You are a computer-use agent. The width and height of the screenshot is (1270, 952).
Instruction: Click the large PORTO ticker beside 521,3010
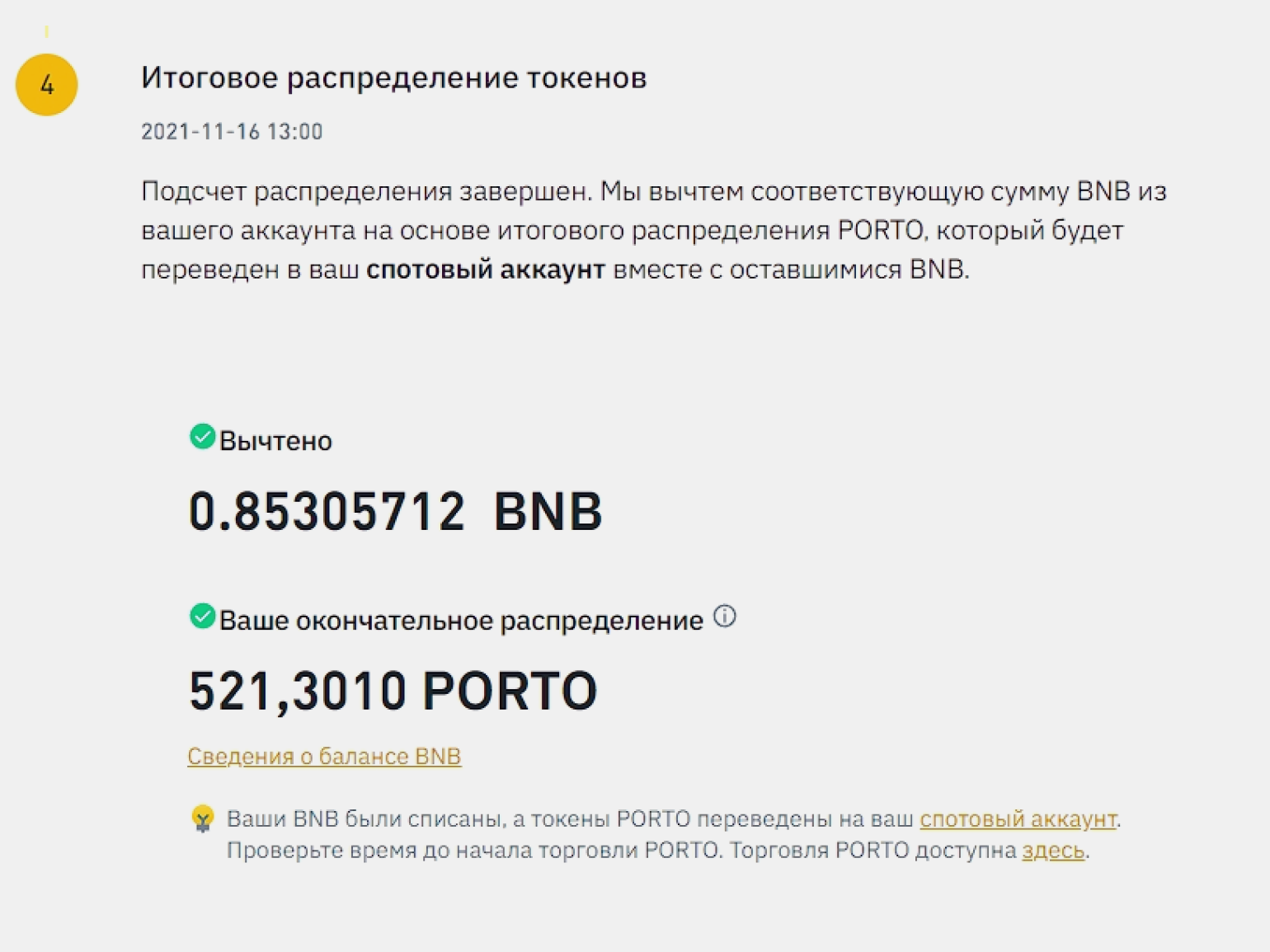pos(510,691)
